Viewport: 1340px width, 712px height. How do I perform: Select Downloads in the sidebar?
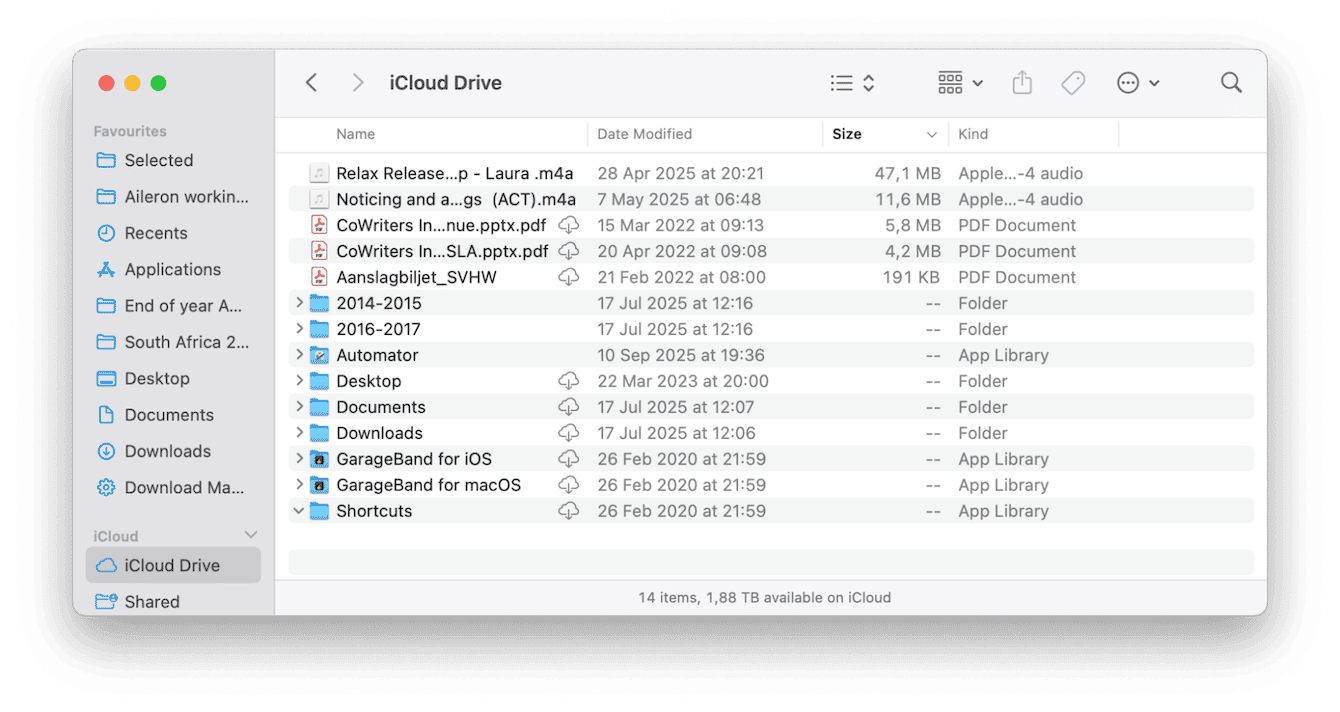pyautogui.click(x=164, y=451)
